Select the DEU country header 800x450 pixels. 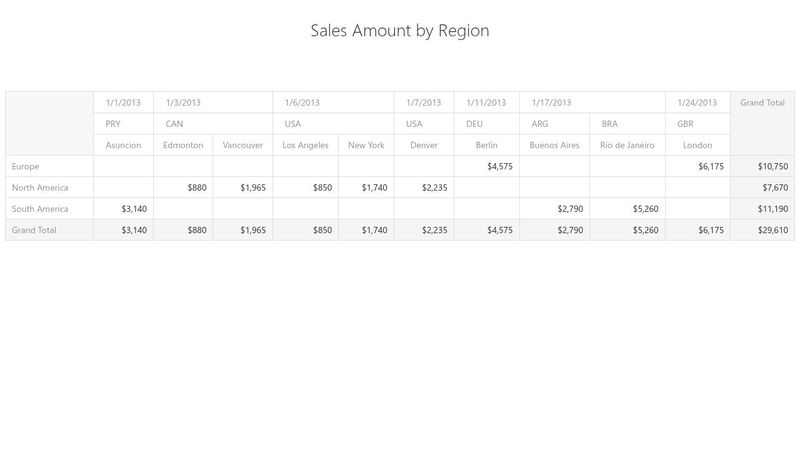click(475, 124)
